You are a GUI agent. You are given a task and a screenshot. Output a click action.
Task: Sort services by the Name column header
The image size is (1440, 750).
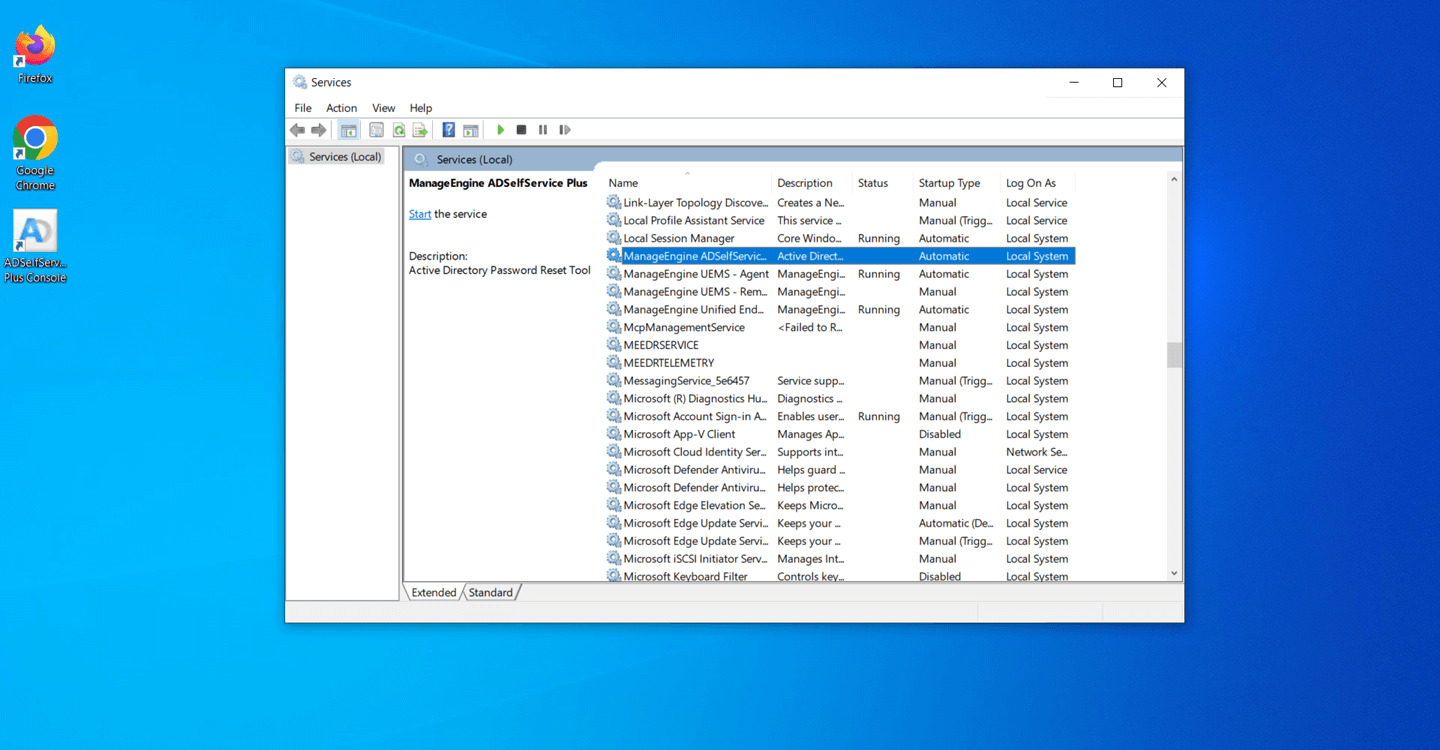point(622,183)
